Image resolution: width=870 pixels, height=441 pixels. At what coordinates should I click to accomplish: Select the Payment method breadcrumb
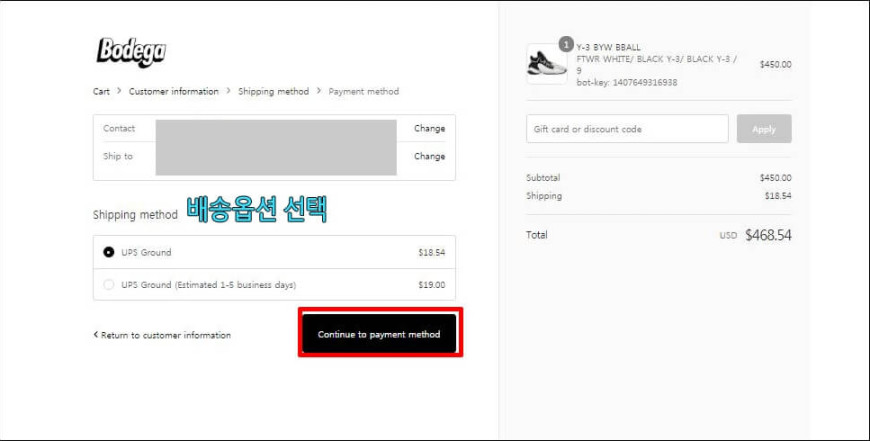point(363,92)
